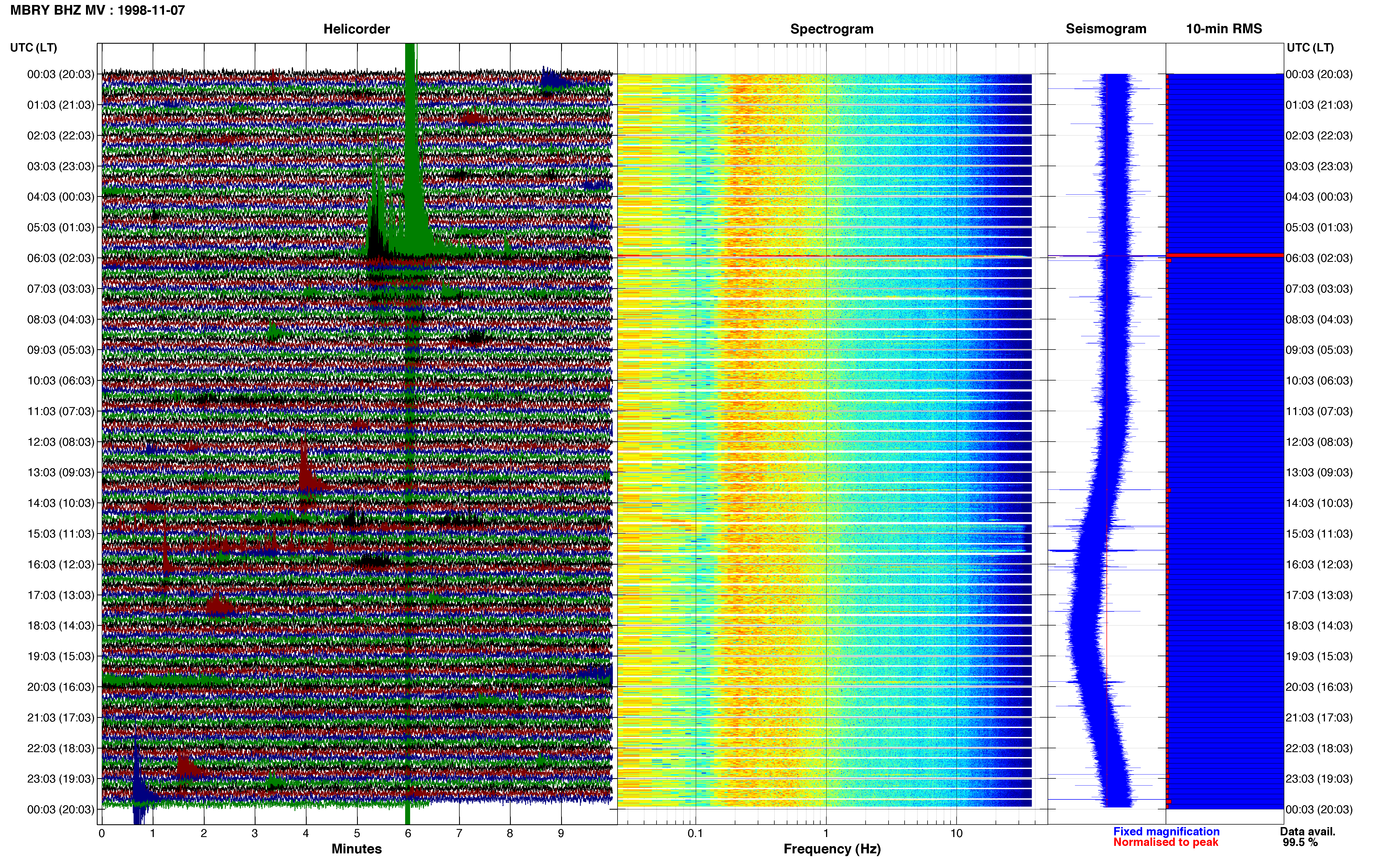Click left time label 10:03 (06:03)

click(61, 380)
